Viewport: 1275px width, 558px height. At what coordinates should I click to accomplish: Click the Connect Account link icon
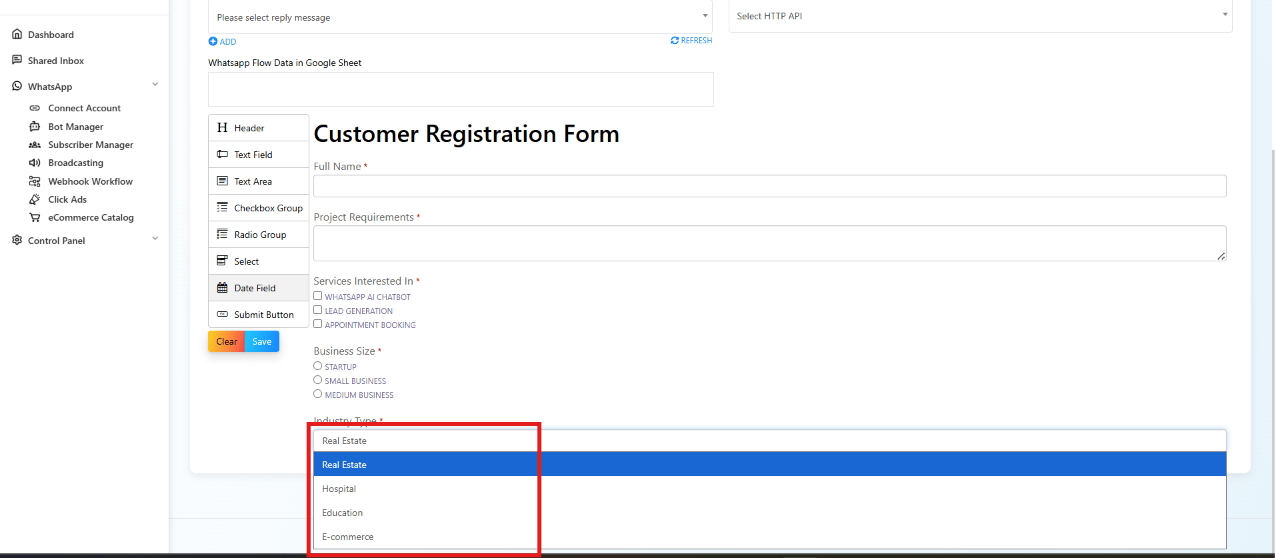[35, 108]
